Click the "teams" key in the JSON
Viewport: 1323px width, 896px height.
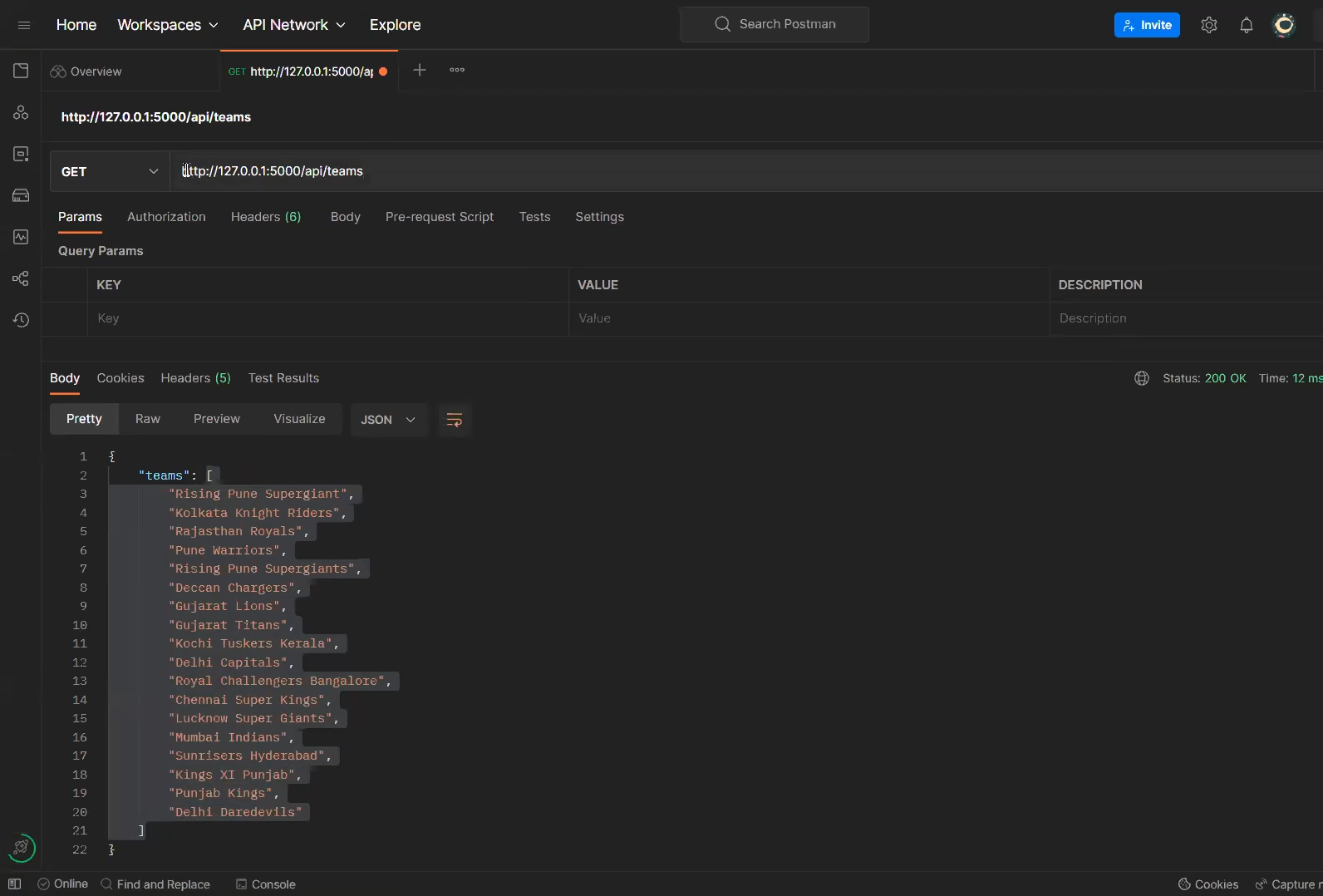165,475
